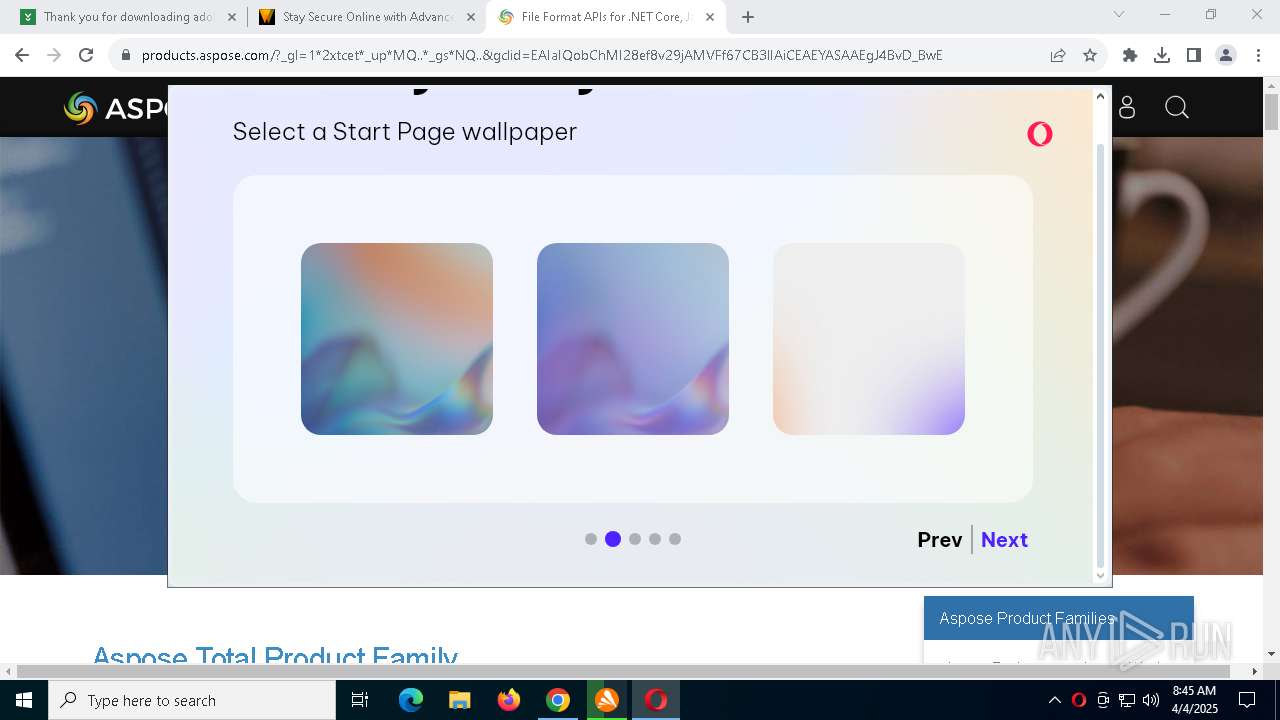1280x720 pixels.
Task: Click 'Aspose Total Product Family' heading
Action: click(275, 655)
